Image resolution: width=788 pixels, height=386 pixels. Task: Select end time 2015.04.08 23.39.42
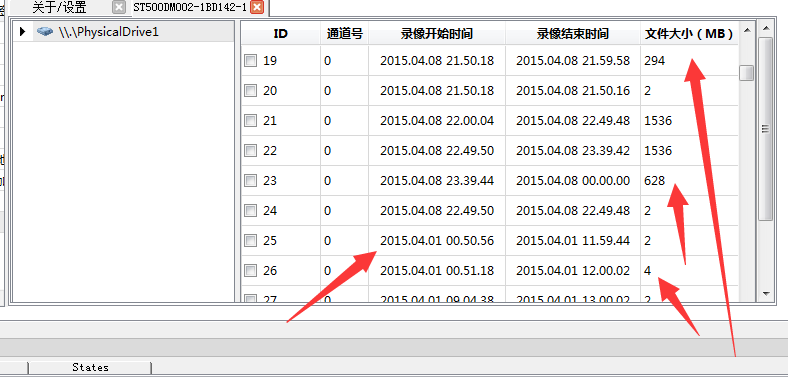pyautogui.click(x=573, y=151)
